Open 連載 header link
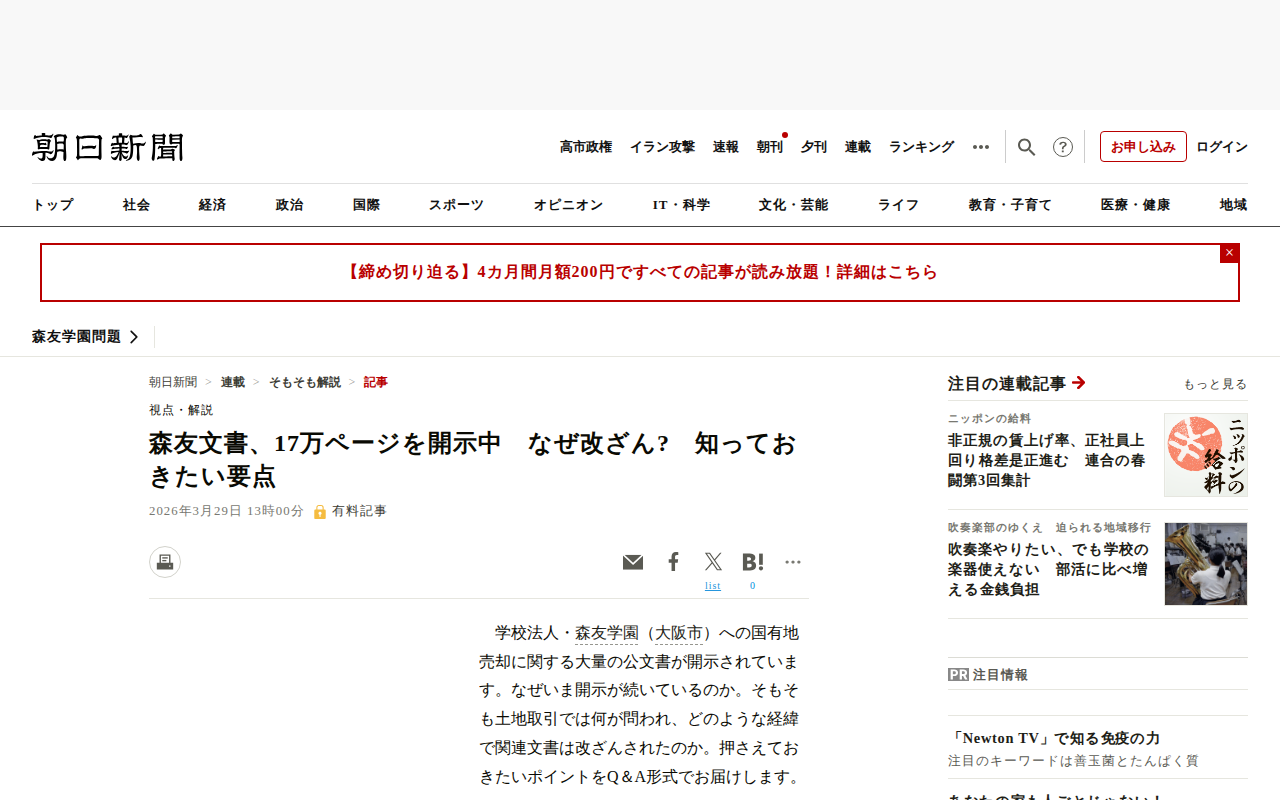The image size is (1280, 800). (x=858, y=147)
